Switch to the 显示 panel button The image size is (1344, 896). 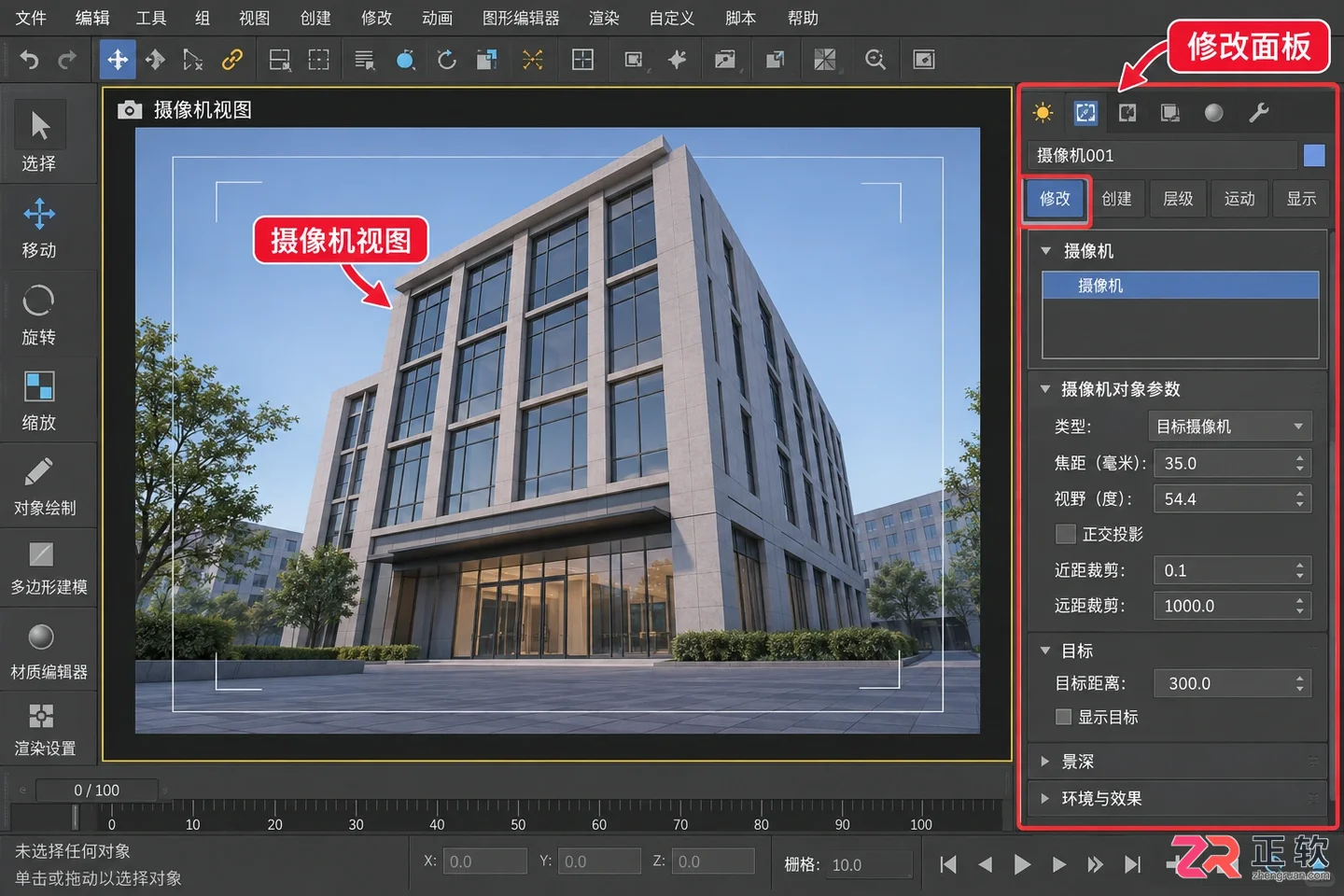coord(1301,199)
